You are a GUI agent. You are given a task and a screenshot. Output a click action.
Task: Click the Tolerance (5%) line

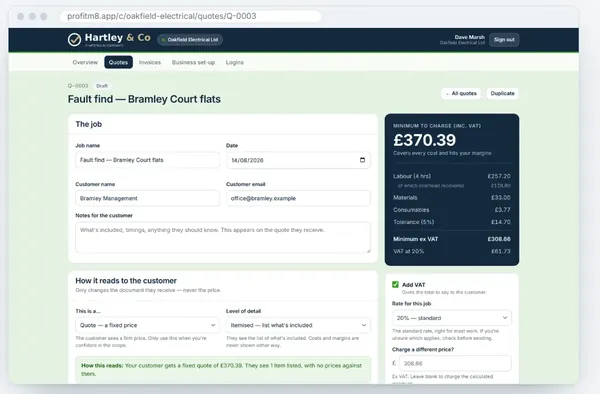click(452, 222)
